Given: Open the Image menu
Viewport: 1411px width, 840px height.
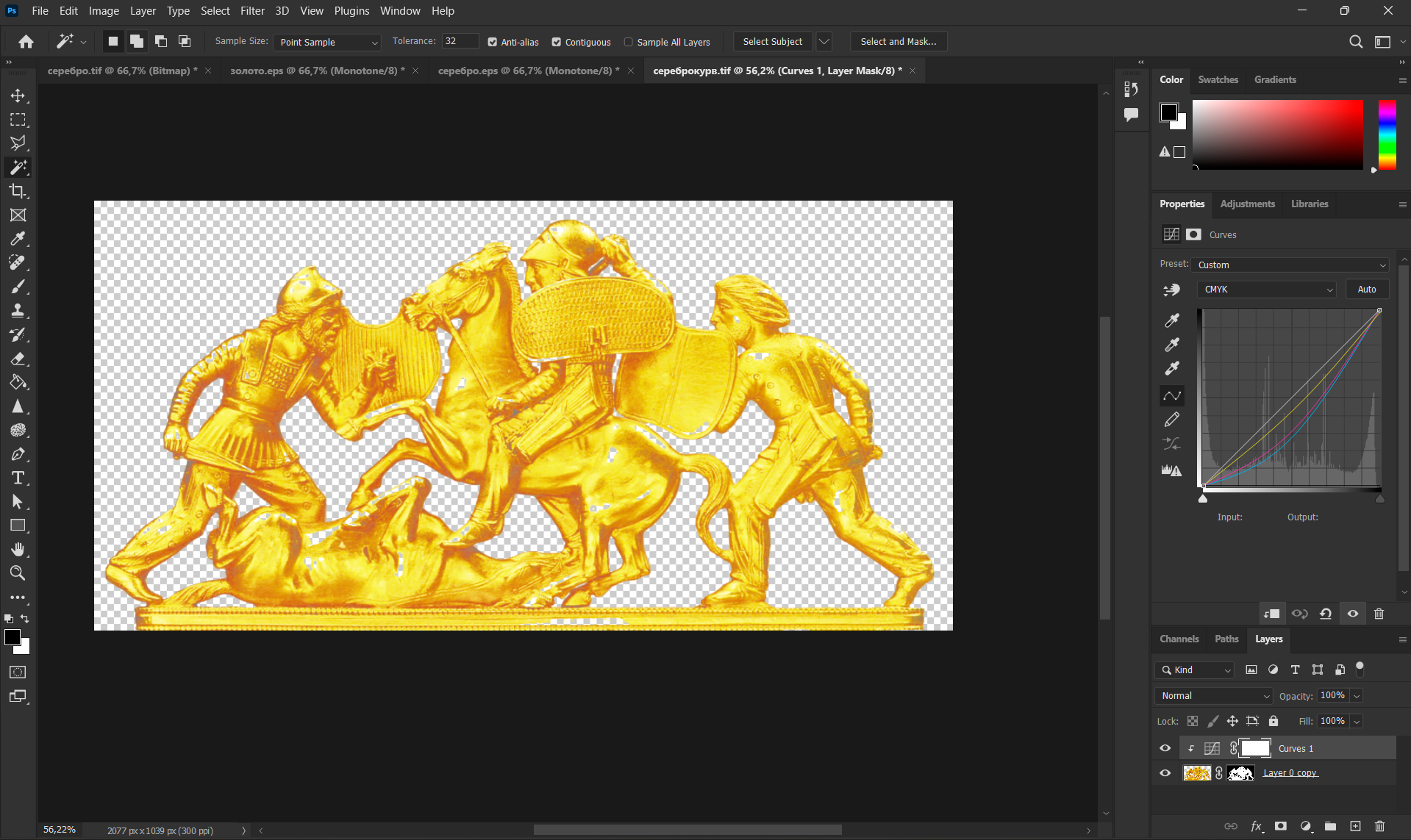Looking at the screenshot, I should pyautogui.click(x=104, y=11).
